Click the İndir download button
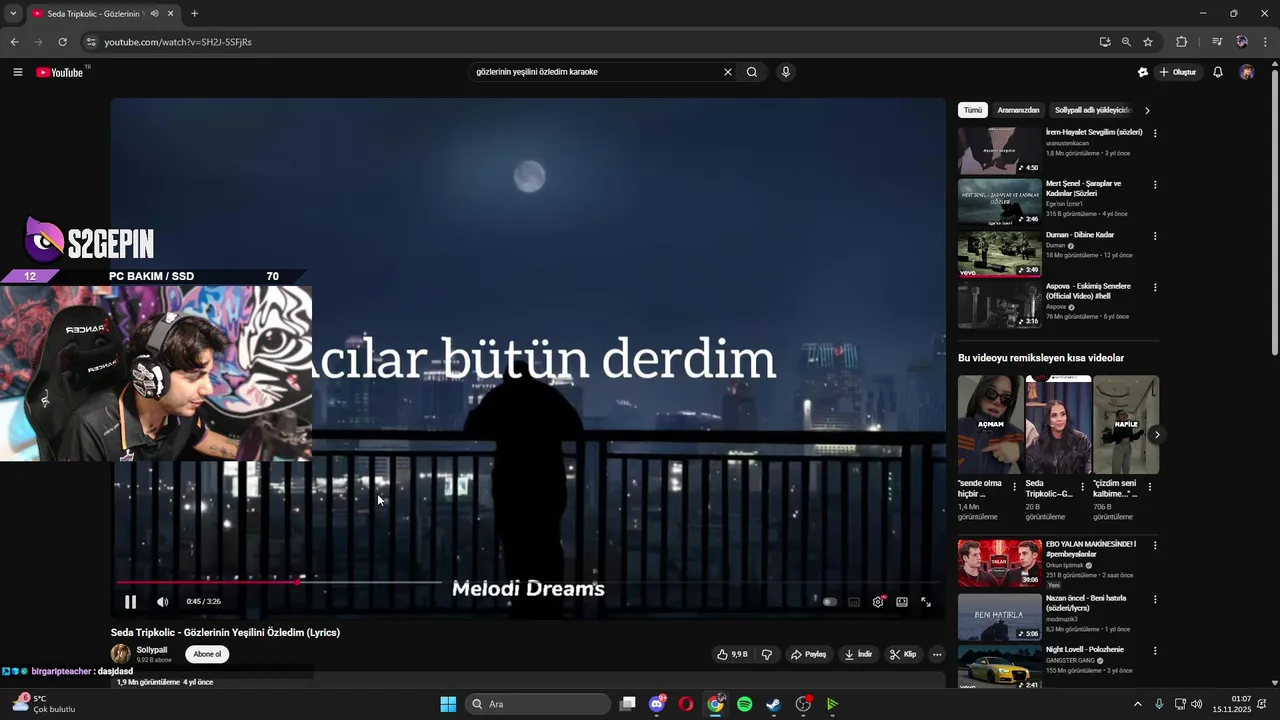This screenshot has height=720, width=1280. (858, 654)
